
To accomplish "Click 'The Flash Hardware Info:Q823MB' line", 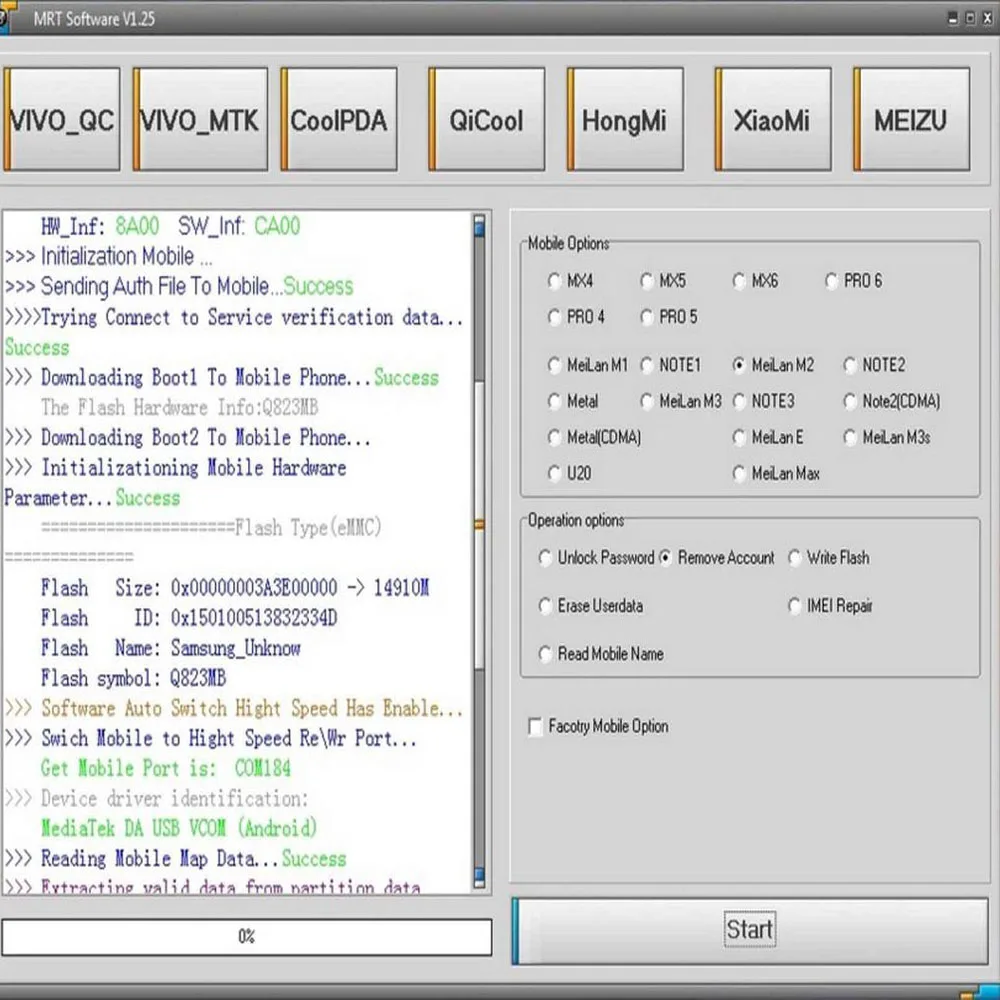I will (x=180, y=408).
